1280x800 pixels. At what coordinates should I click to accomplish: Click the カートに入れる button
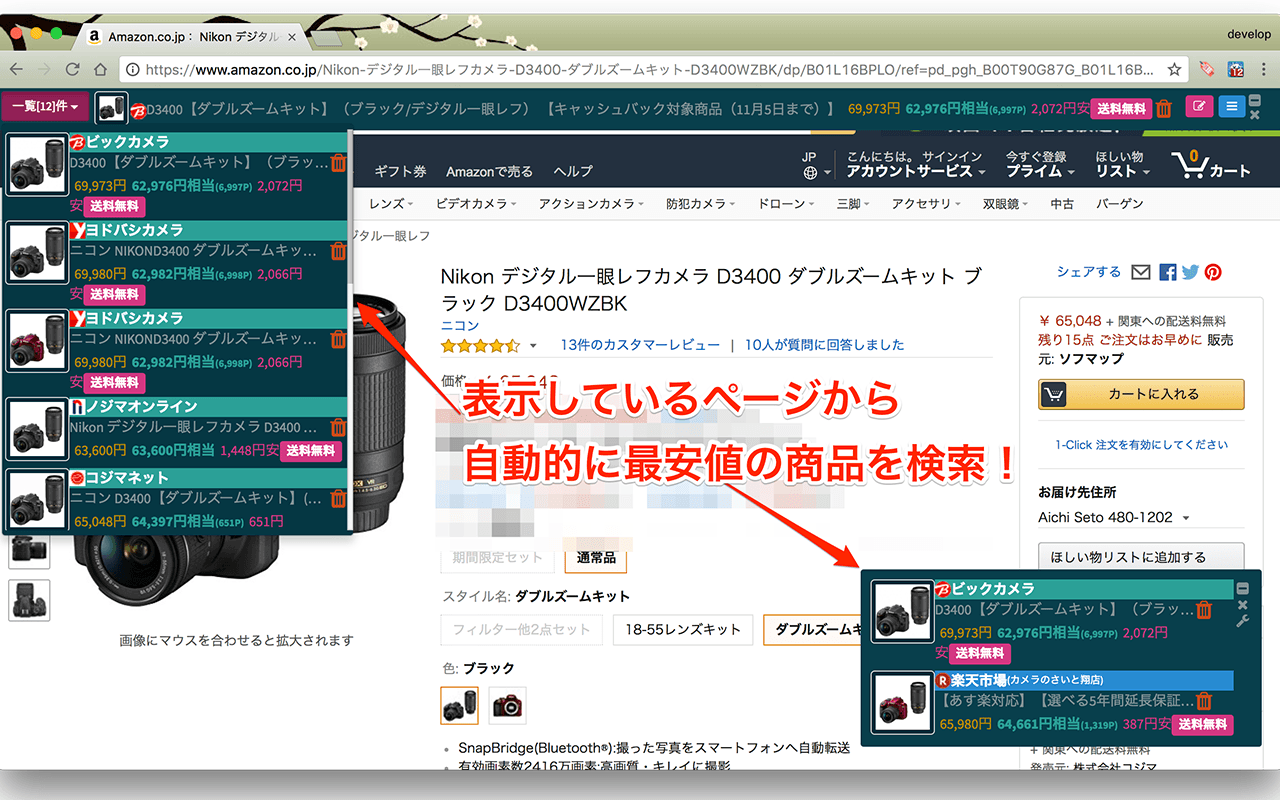point(1142,394)
